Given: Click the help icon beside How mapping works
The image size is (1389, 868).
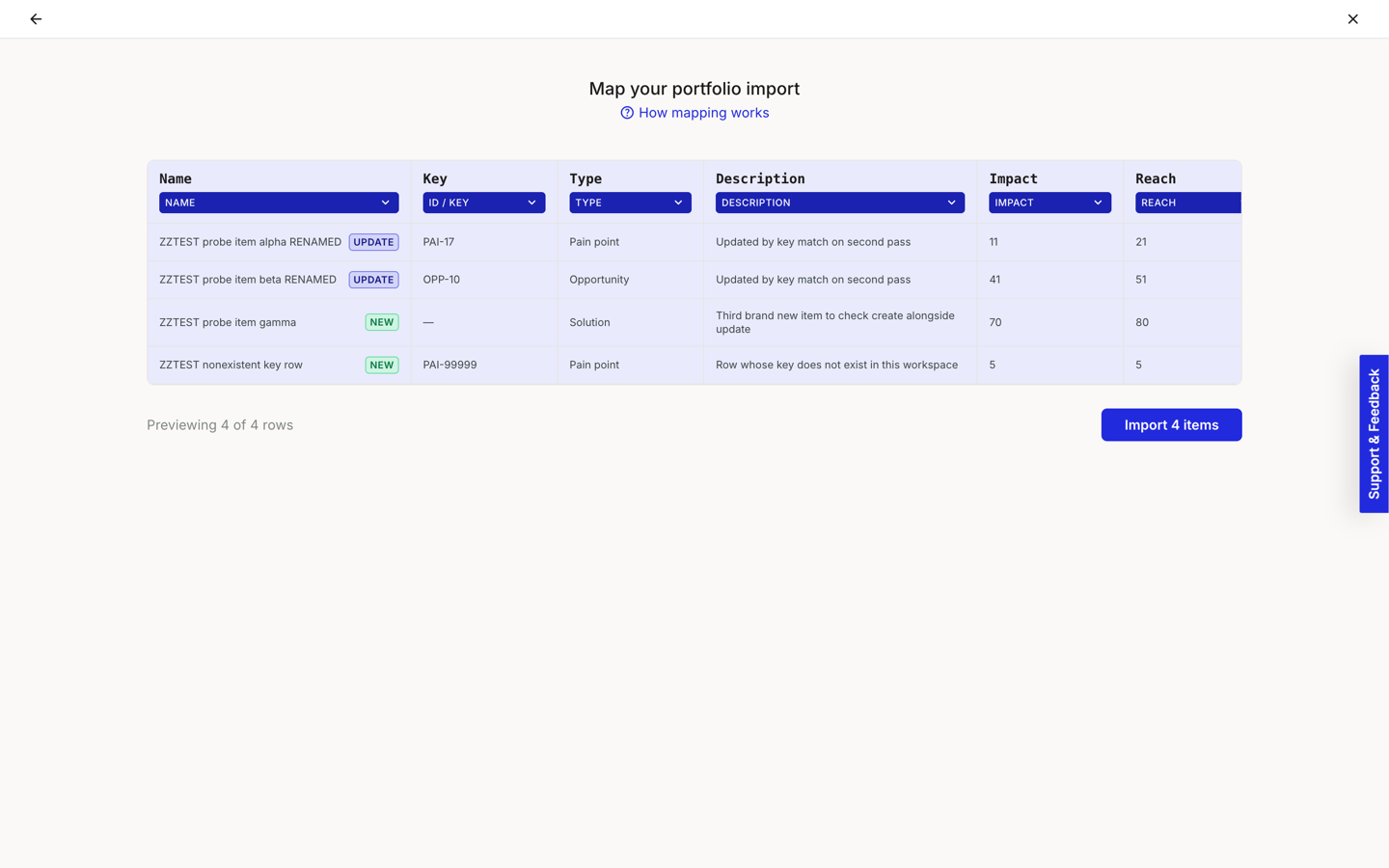Looking at the screenshot, I should pyautogui.click(x=627, y=113).
